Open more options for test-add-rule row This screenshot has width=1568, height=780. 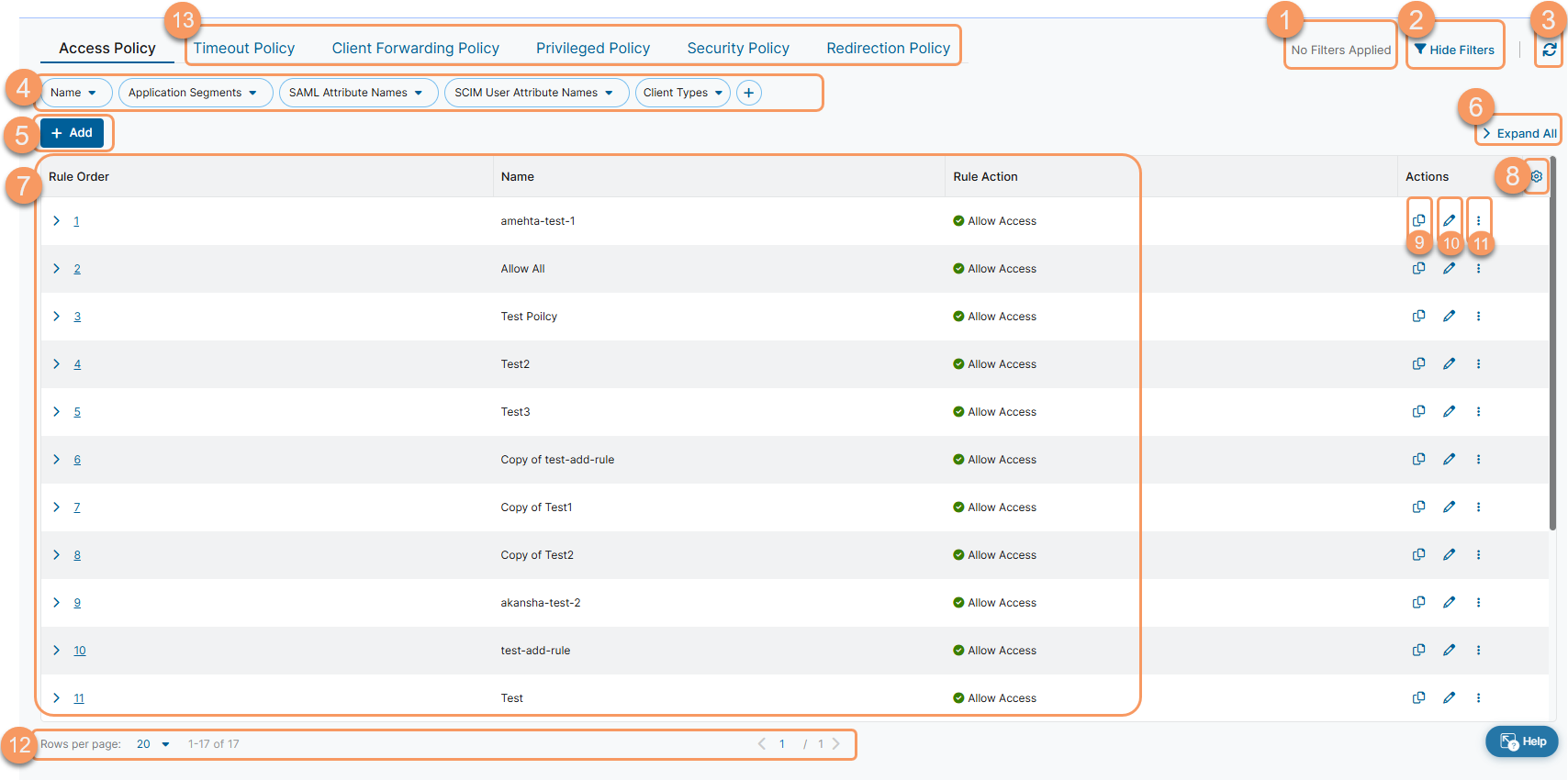coord(1478,651)
